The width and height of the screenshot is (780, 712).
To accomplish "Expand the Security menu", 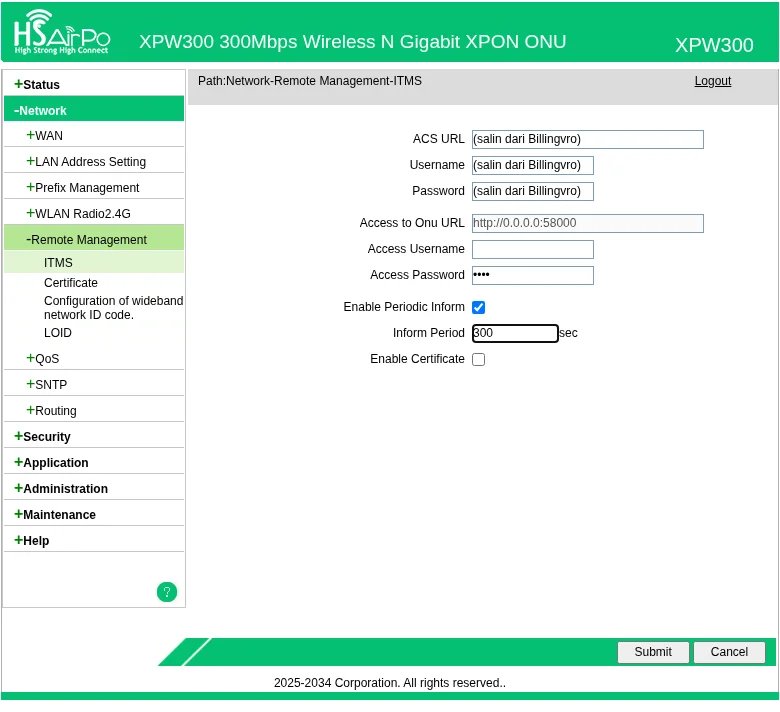I will pos(94,436).
